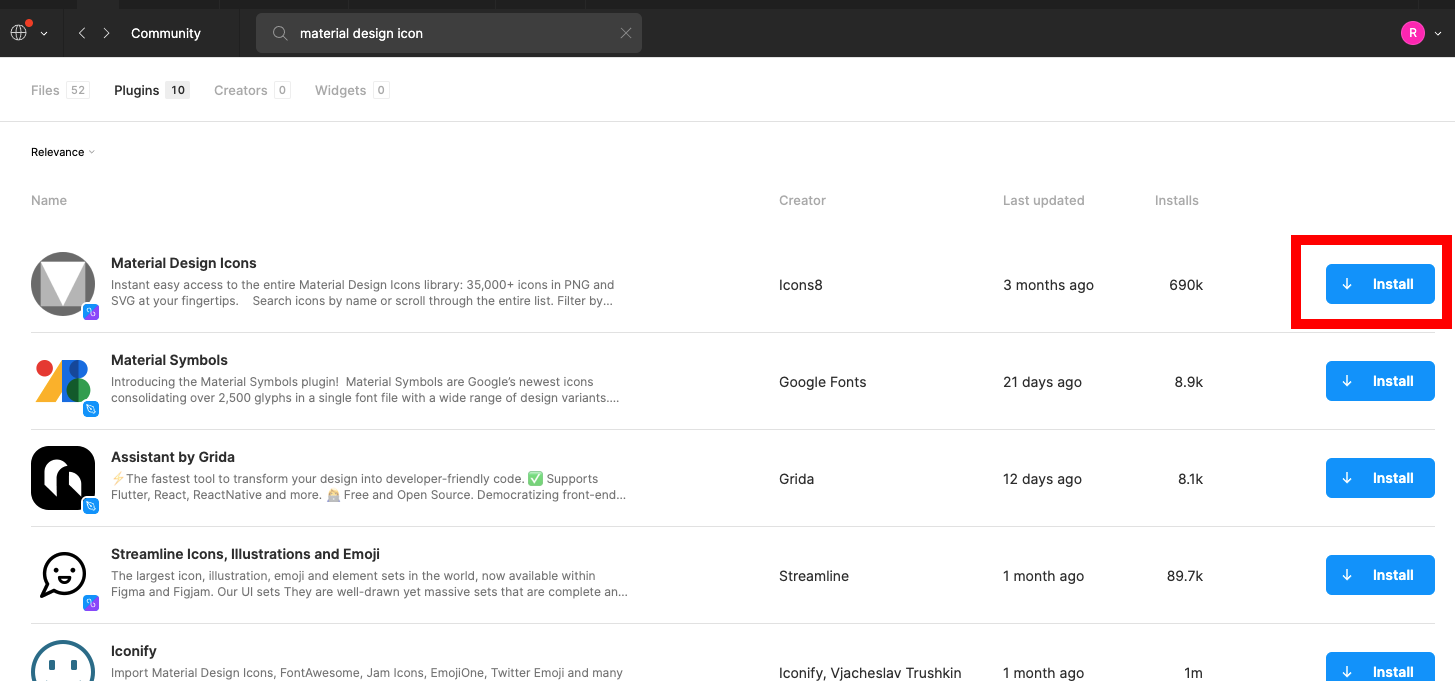1455x681 pixels.
Task: Switch to the Files tab
Action: coord(60,90)
